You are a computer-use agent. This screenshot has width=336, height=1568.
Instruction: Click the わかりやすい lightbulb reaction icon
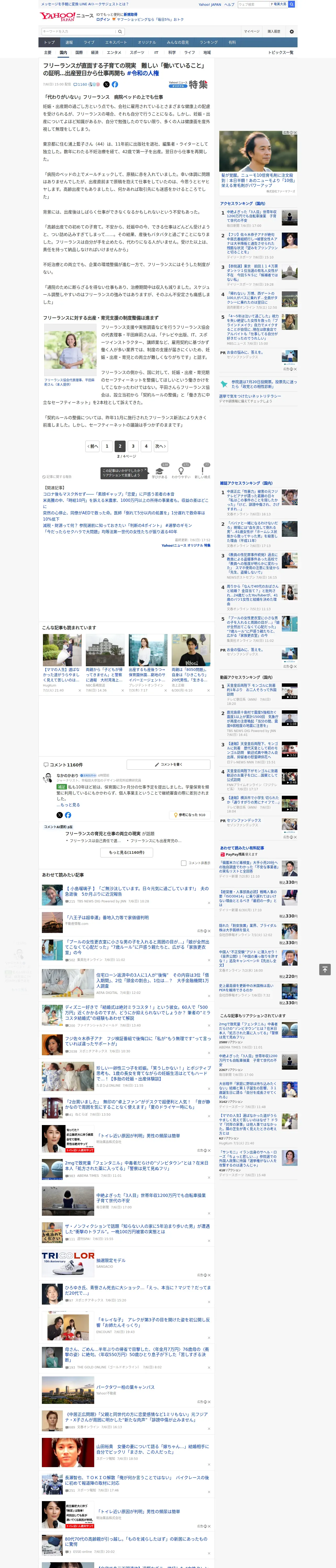pyautogui.click(x=181, y=471)
